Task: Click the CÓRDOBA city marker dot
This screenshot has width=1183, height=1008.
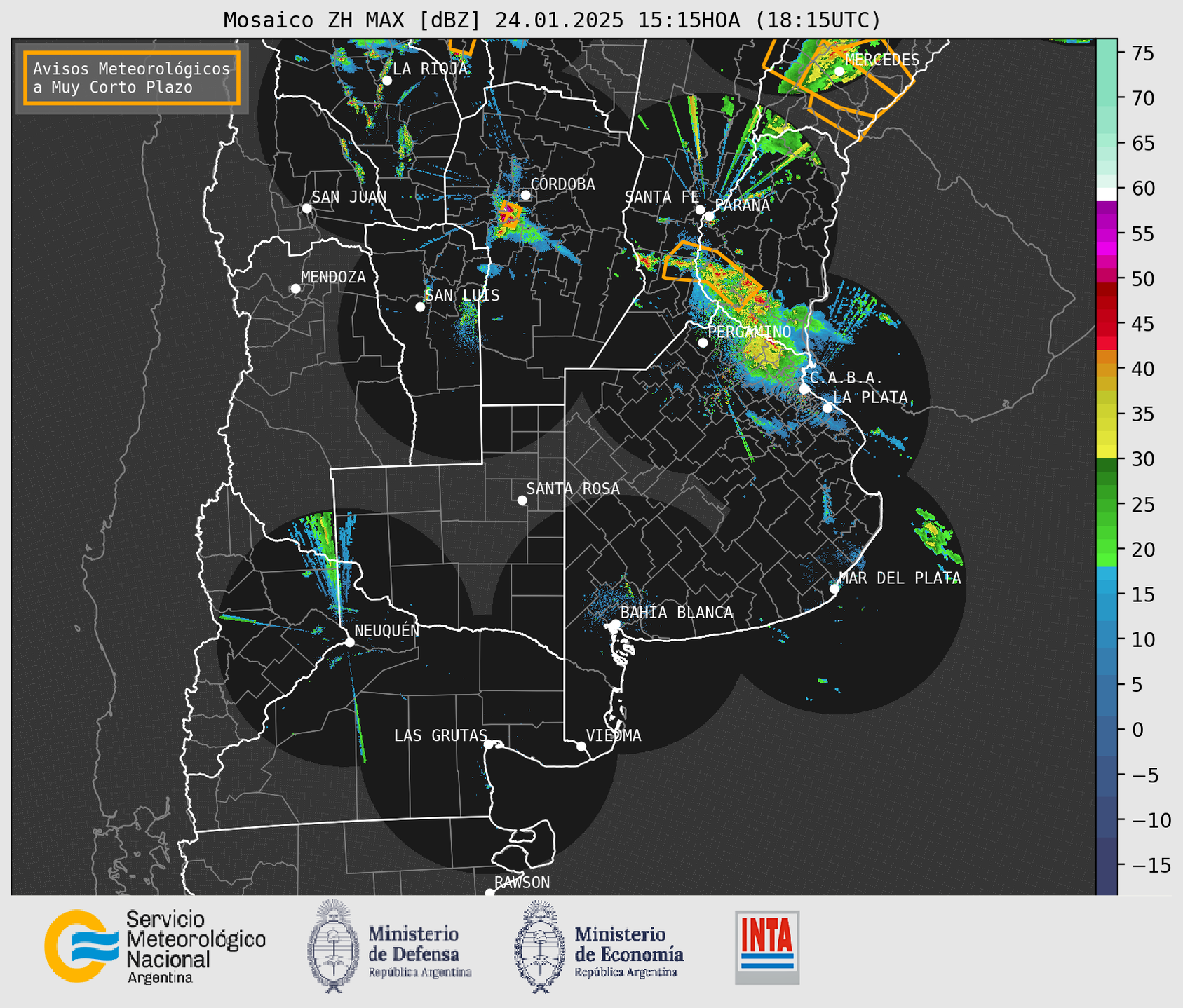Action: (x=525, y=195)
